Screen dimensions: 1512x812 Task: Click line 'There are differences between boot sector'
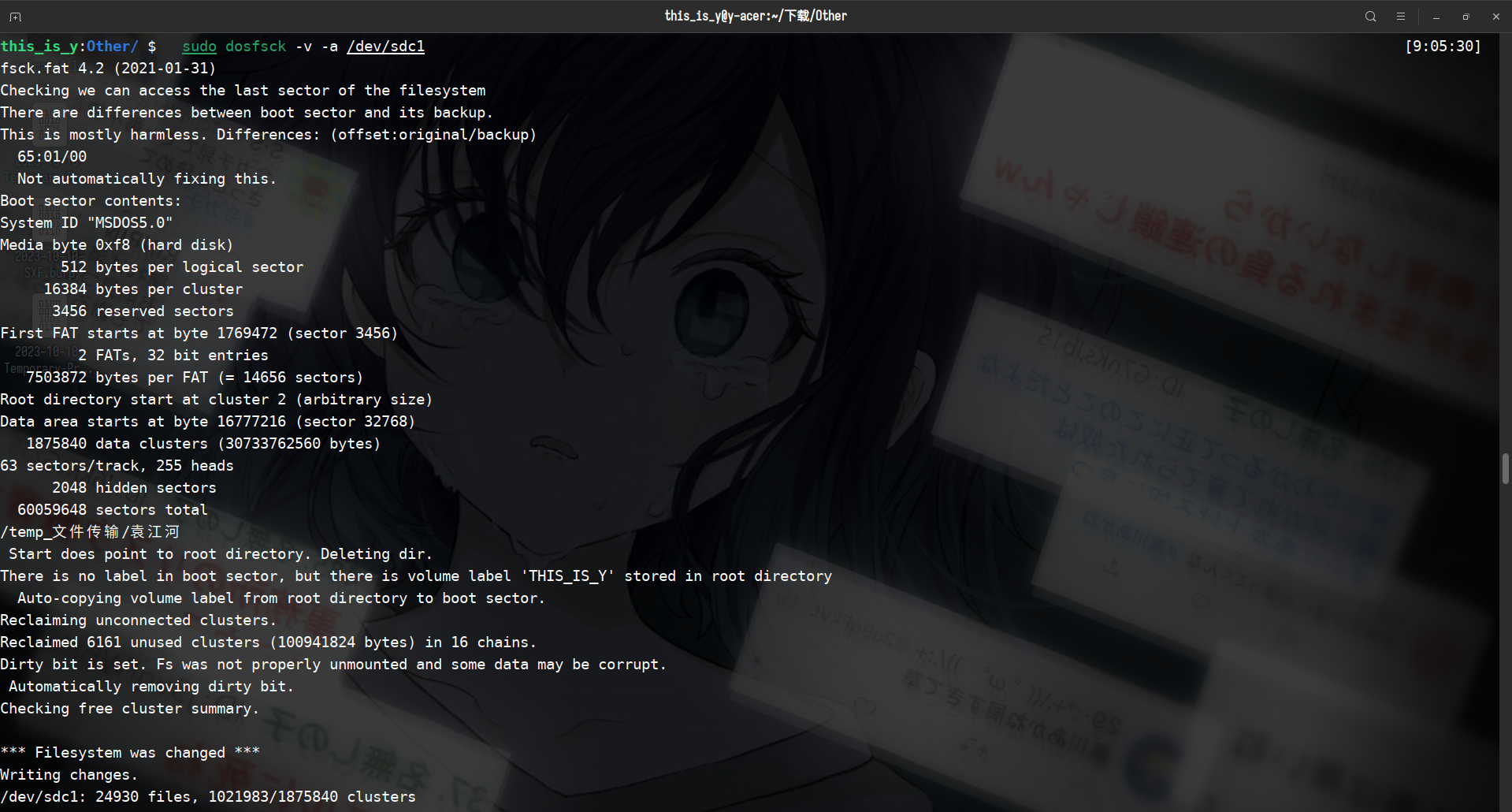point(247,113)
